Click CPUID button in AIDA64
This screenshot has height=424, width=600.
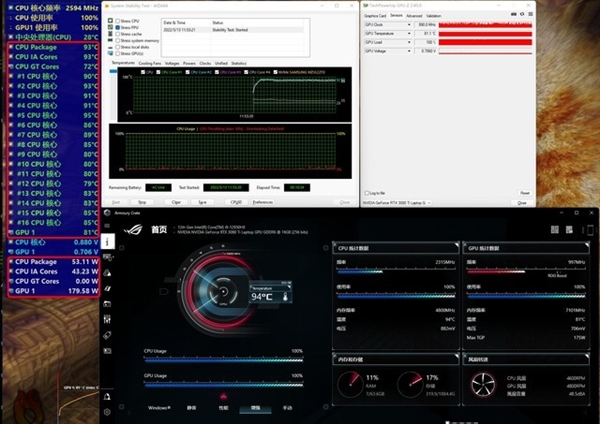pos(236,202)
